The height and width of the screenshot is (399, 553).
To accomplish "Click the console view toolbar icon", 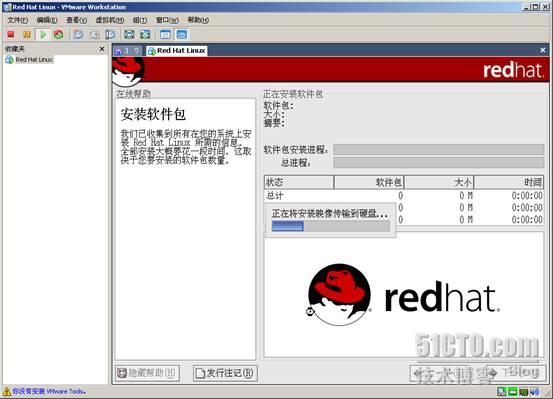I will (x=182, y=34).
